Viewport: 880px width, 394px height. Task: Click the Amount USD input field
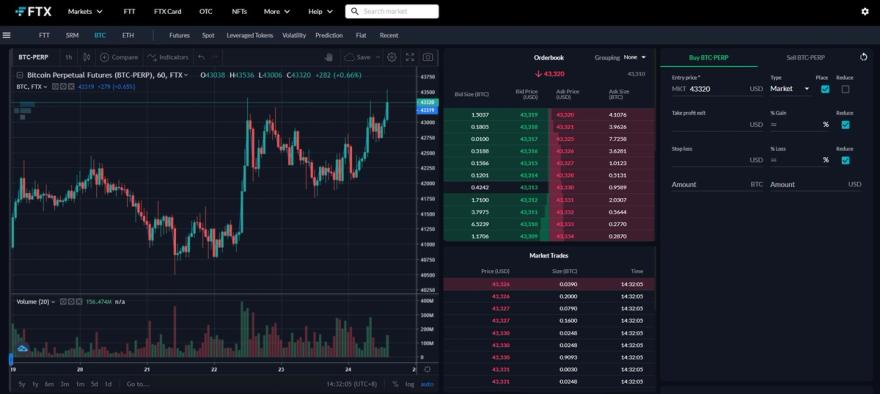[x=815, y=185]
